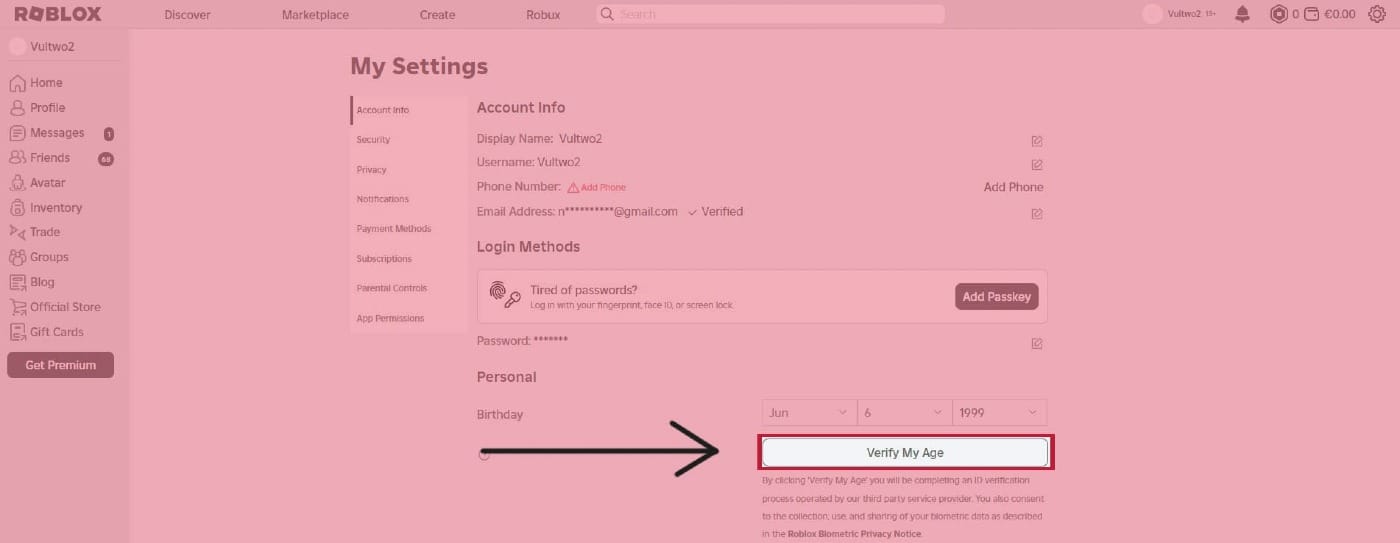Open Marketplace in the top navigation
This screenshot has width=1400, height=543.
click(x=315, y=15)
